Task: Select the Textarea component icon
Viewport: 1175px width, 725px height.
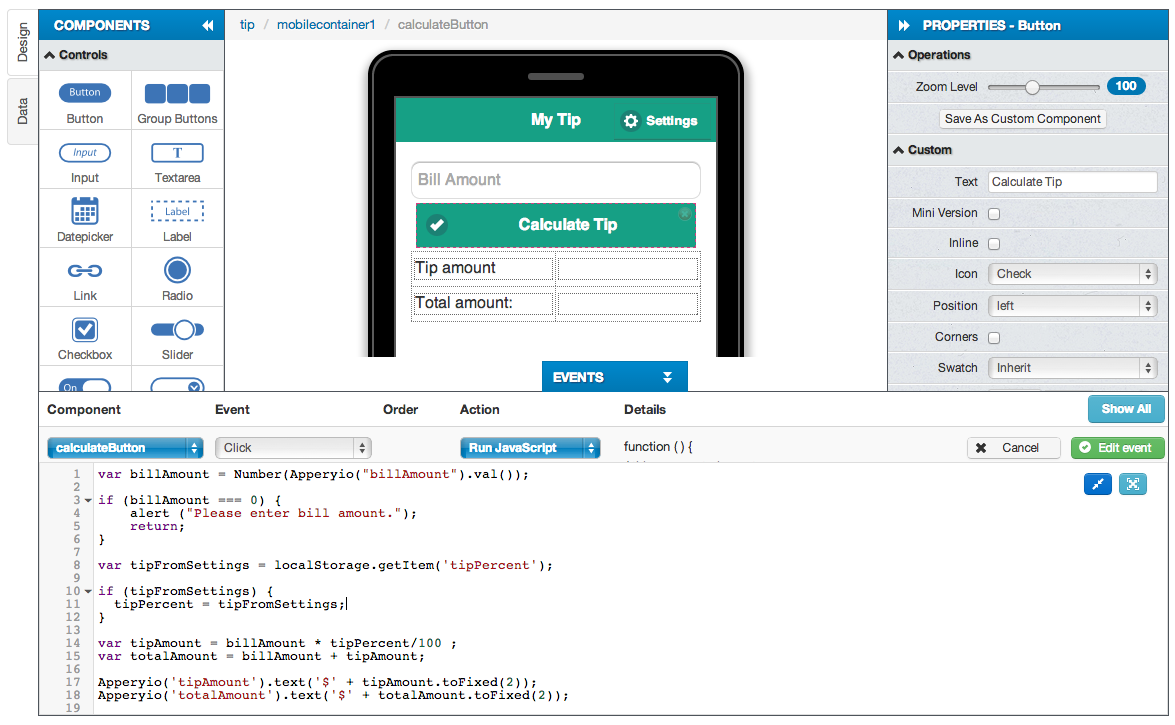Action: tap(177, 153)
